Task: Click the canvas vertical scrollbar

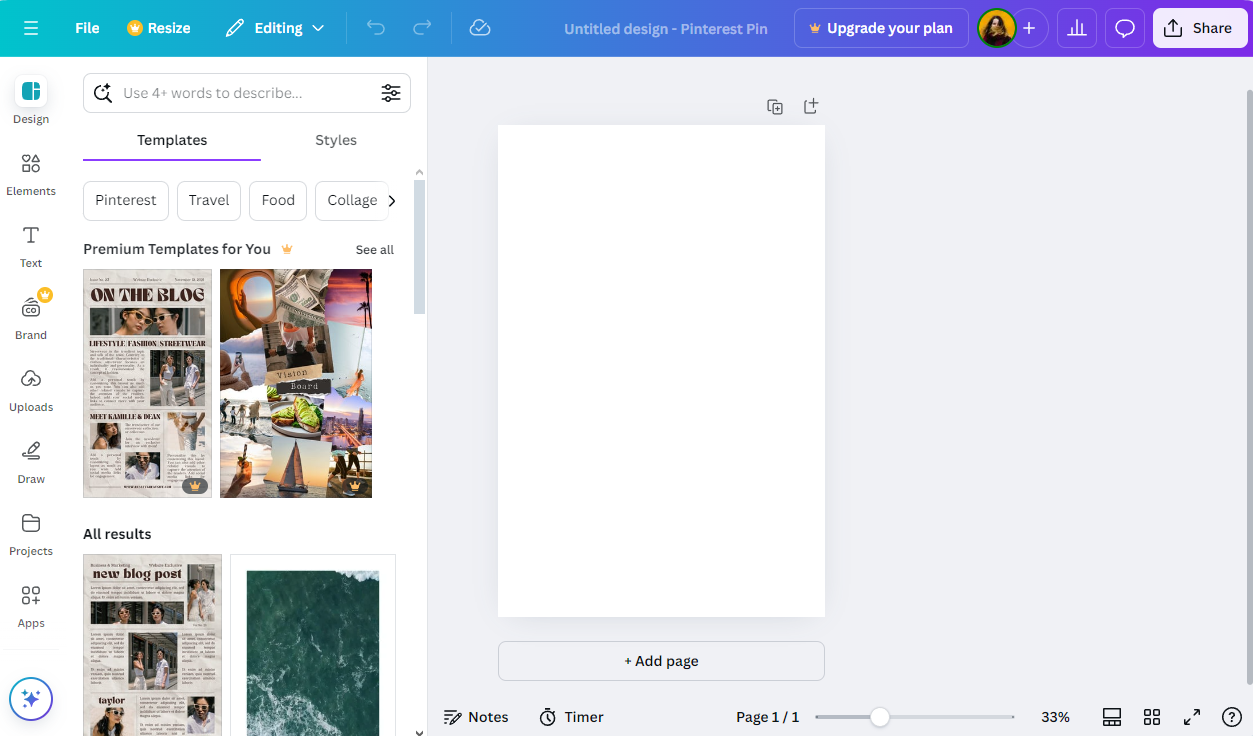Action: coord(1248,385)
